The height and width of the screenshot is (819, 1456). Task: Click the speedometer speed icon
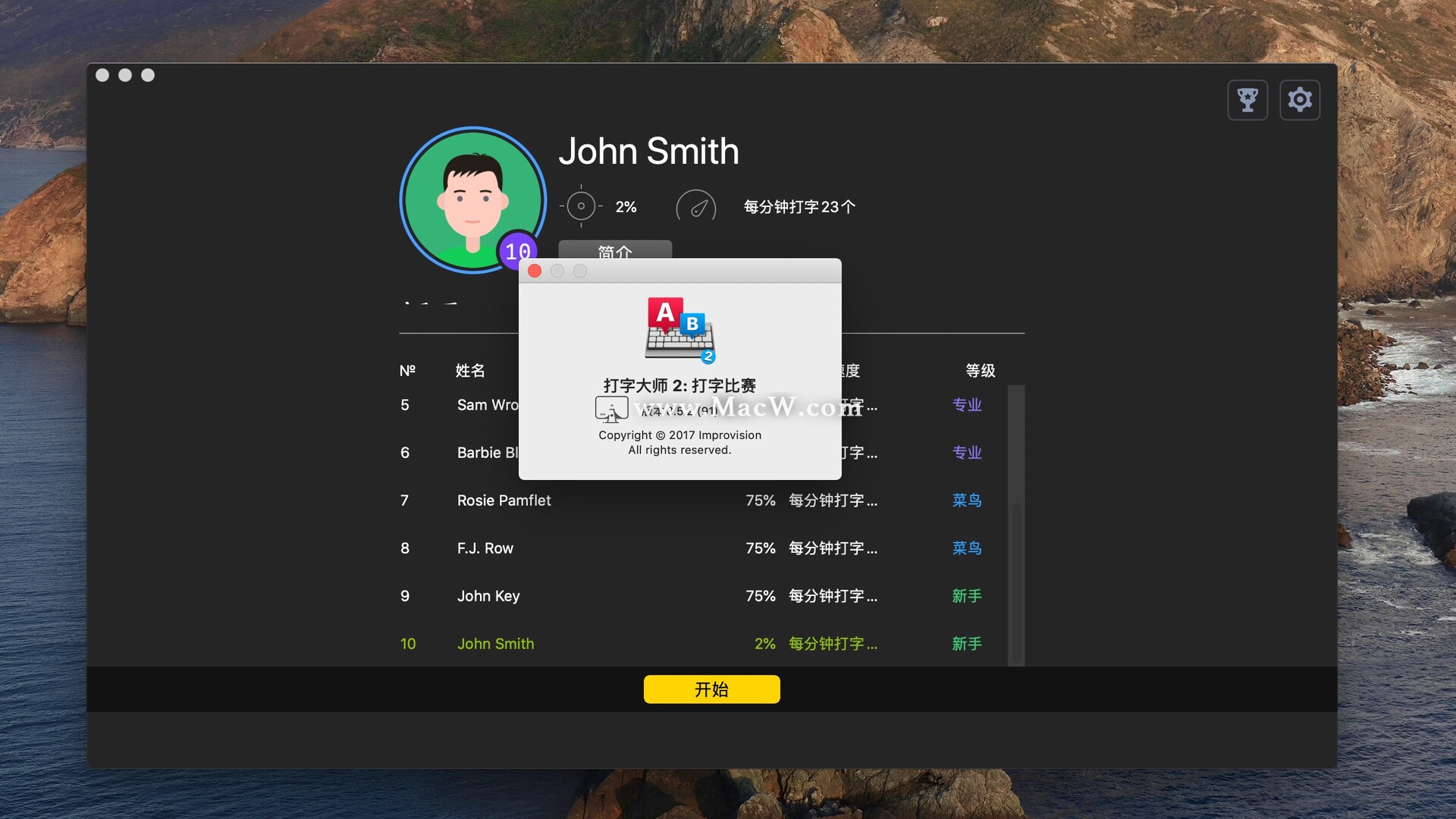coord(696,206)
